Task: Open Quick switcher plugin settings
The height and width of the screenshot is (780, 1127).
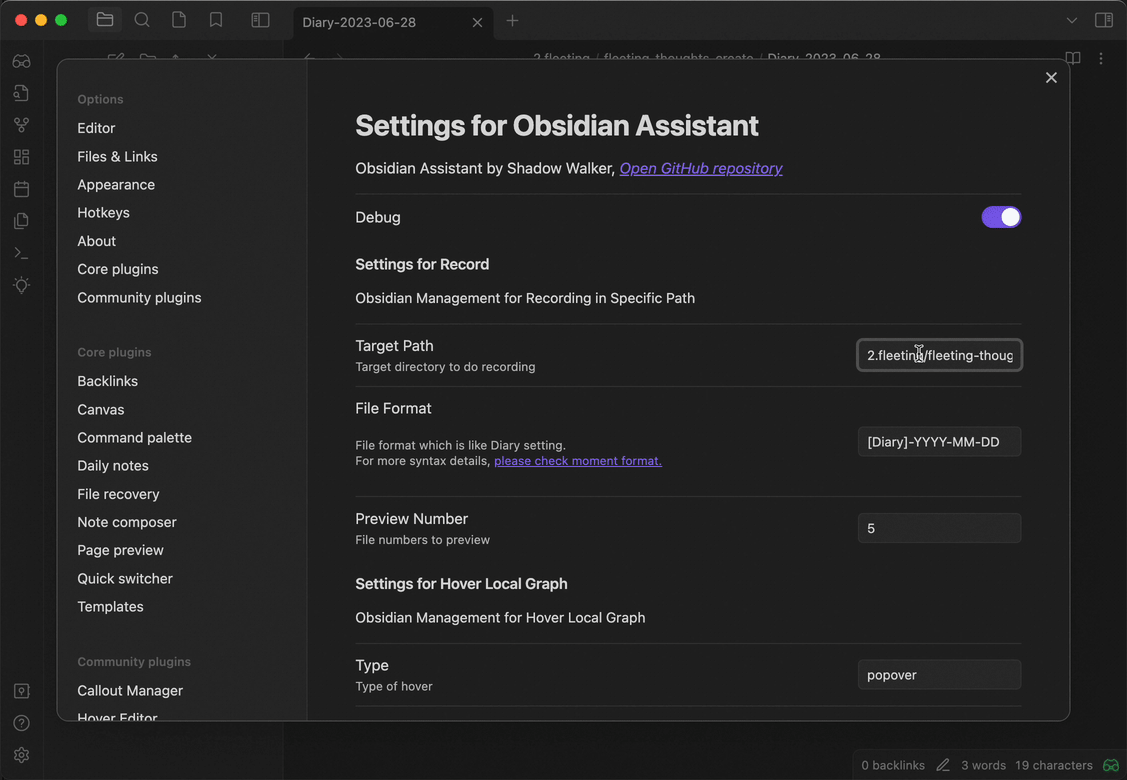Action: click(x=125, y=579)
